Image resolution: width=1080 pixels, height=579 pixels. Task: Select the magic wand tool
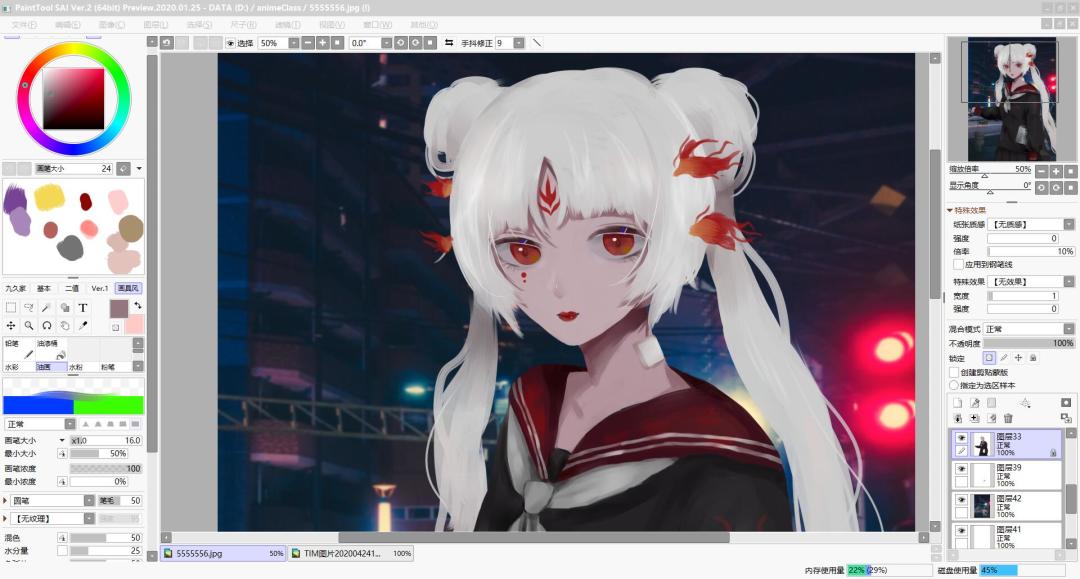point(47,308)
